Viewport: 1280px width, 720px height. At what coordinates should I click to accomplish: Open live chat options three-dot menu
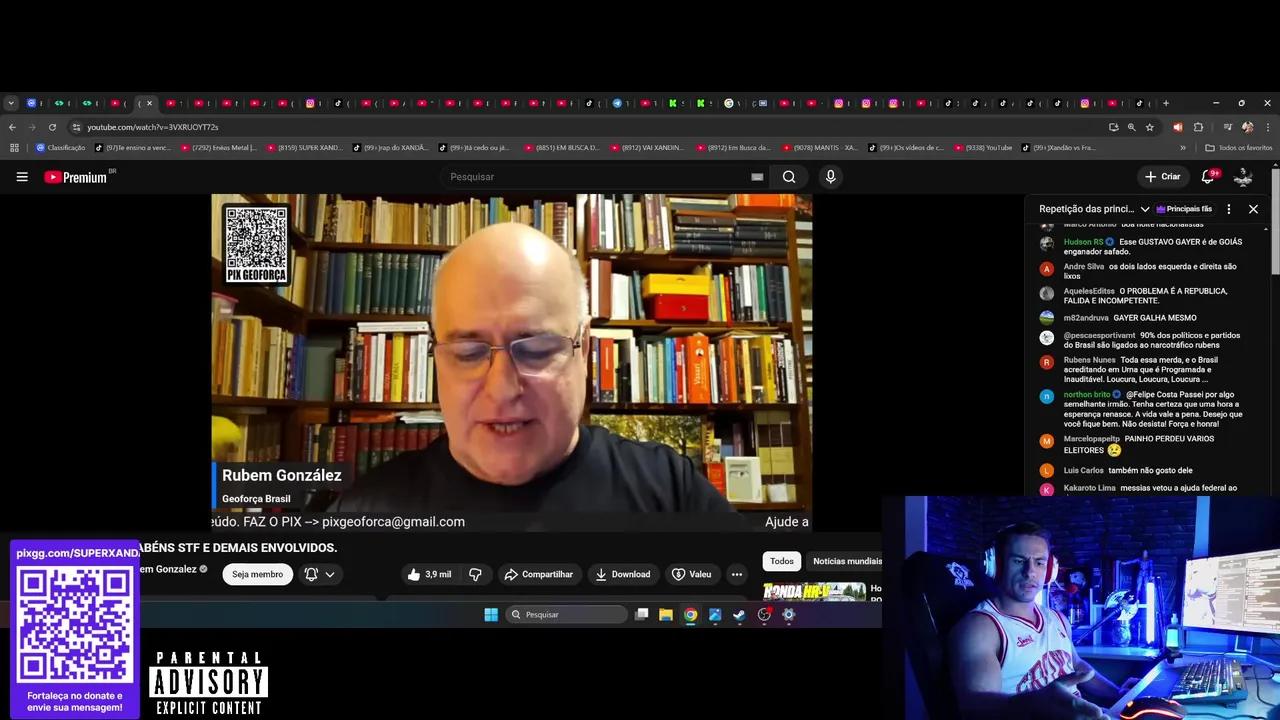1229,209
